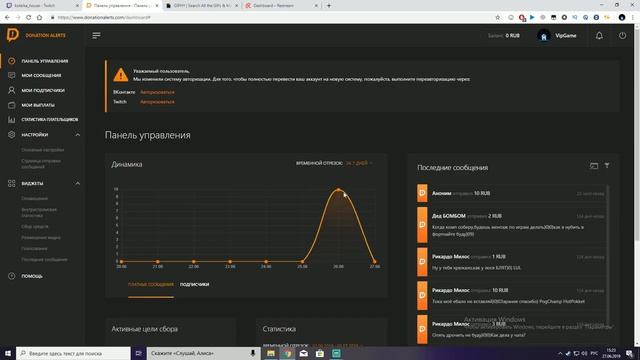Open Microsoft Store from the taskbar
The image size is (640, 360).
[320, 353]
